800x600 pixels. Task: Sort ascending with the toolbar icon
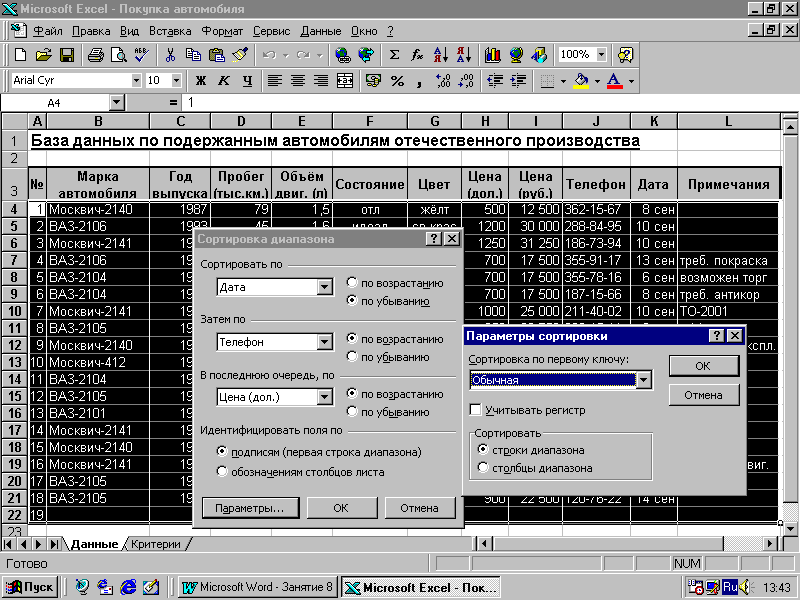pyautogui.click(x=440, y=55)
